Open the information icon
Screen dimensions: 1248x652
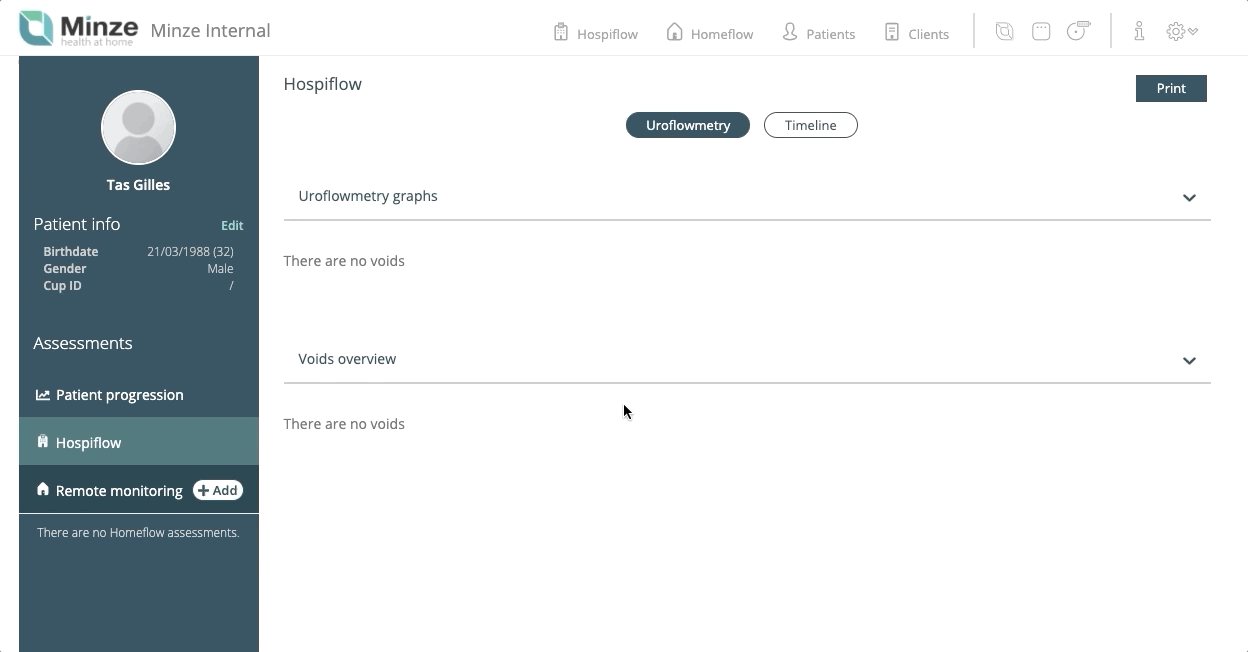[x=1139, y=31]
